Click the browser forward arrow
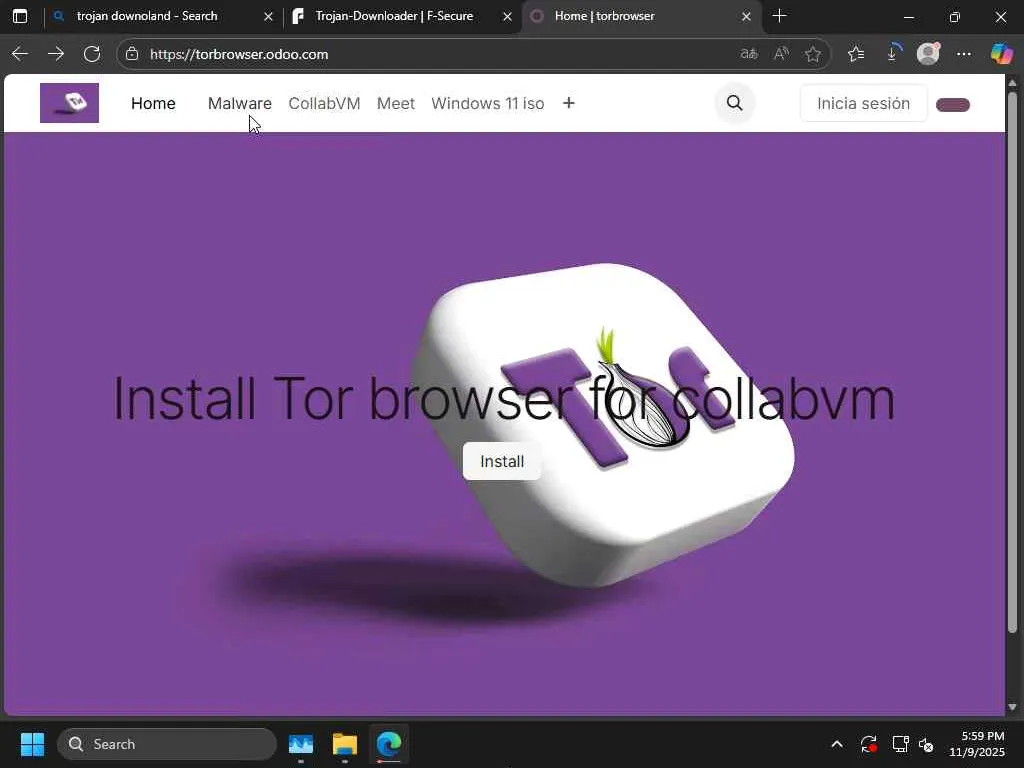The image size is (1024, 768). [x=56, y=54]
